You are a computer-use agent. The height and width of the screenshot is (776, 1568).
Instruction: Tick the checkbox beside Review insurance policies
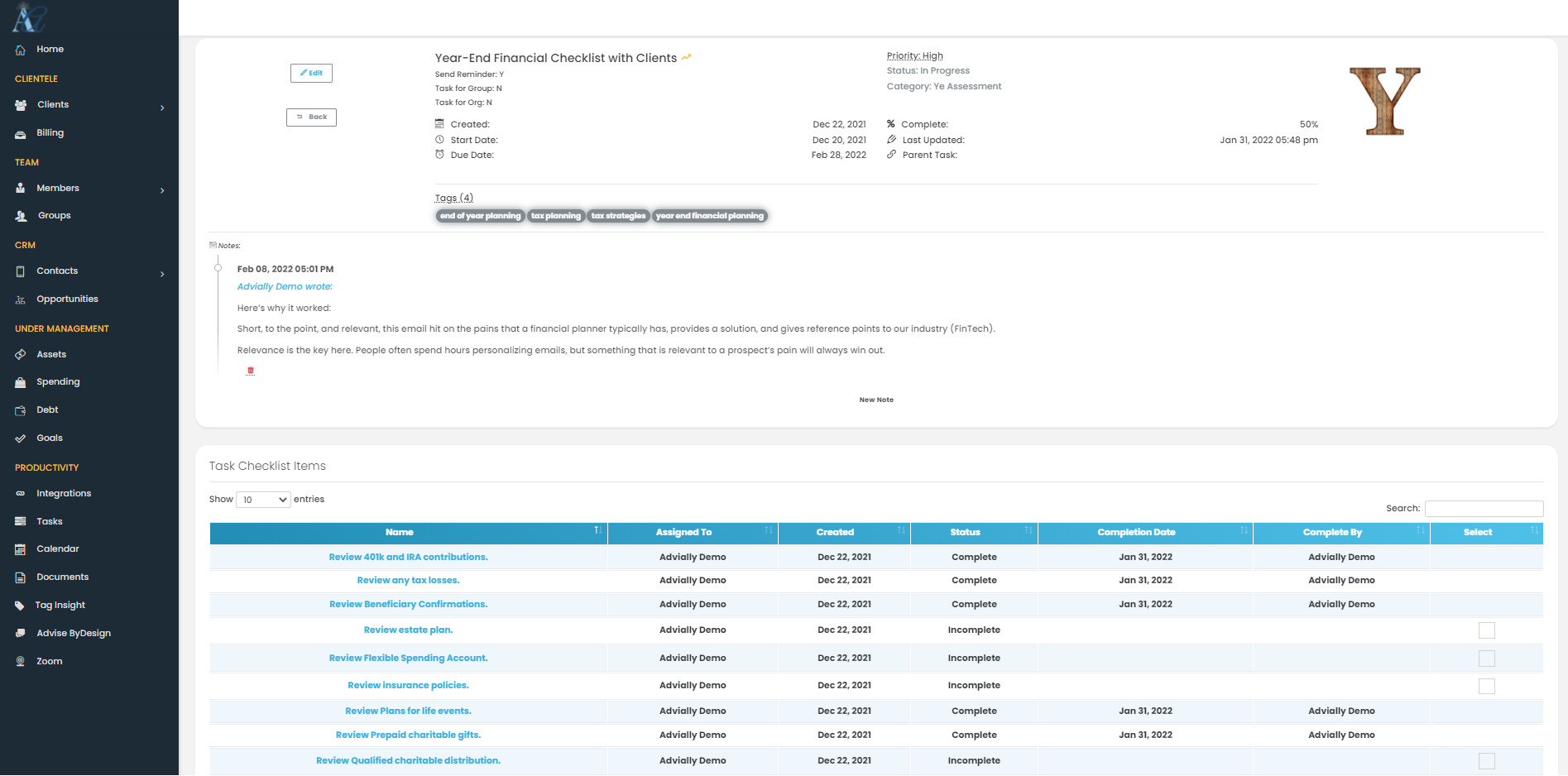(1487, 686)
